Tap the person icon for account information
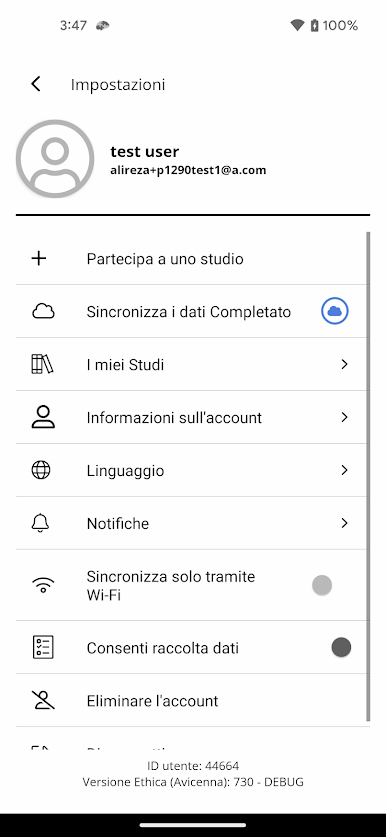 click(x=43, y=417)
